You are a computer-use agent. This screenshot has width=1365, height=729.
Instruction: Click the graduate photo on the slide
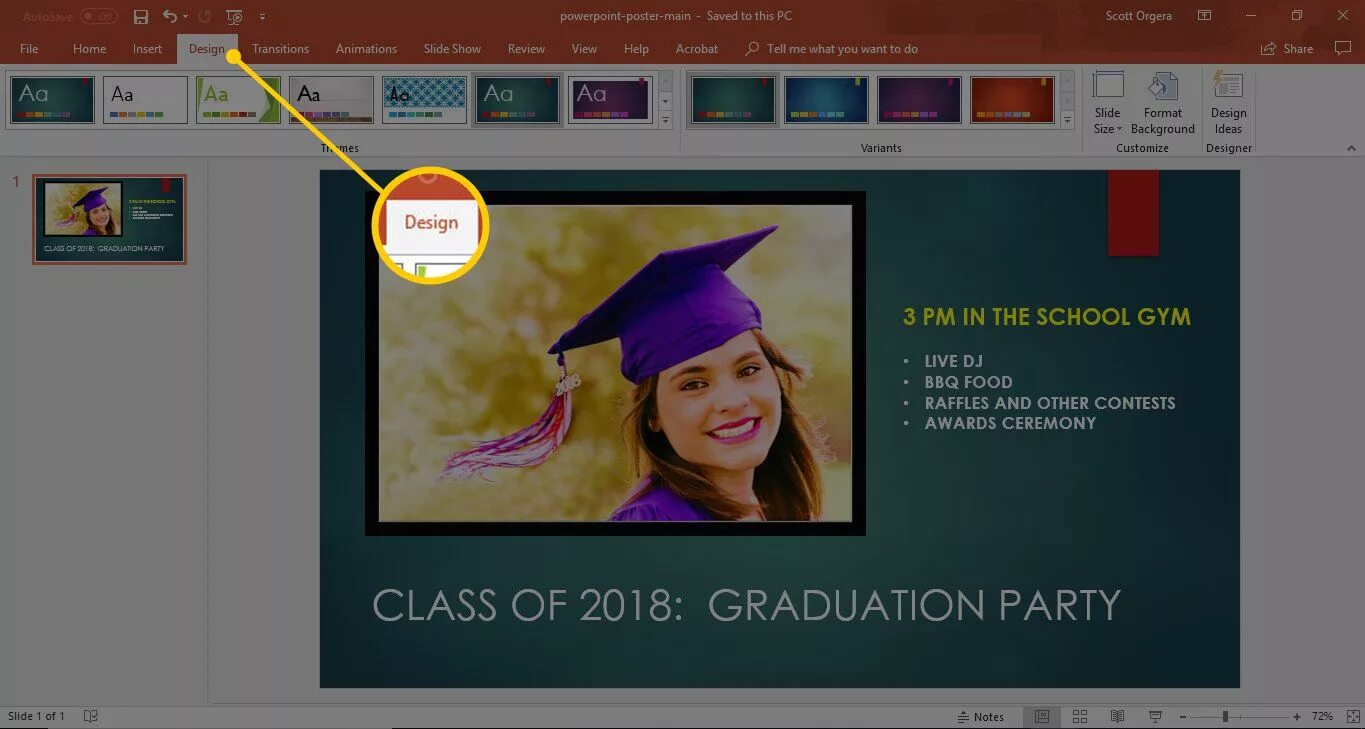coord(615,363)
